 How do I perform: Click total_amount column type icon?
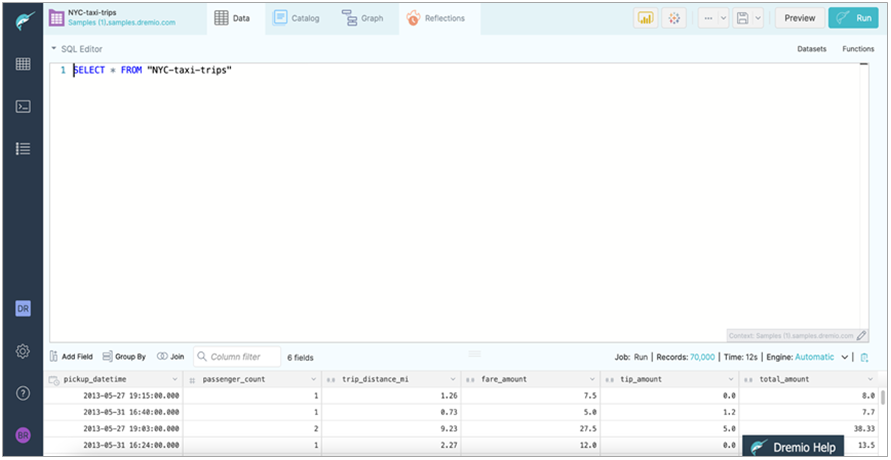pos(748,379)
